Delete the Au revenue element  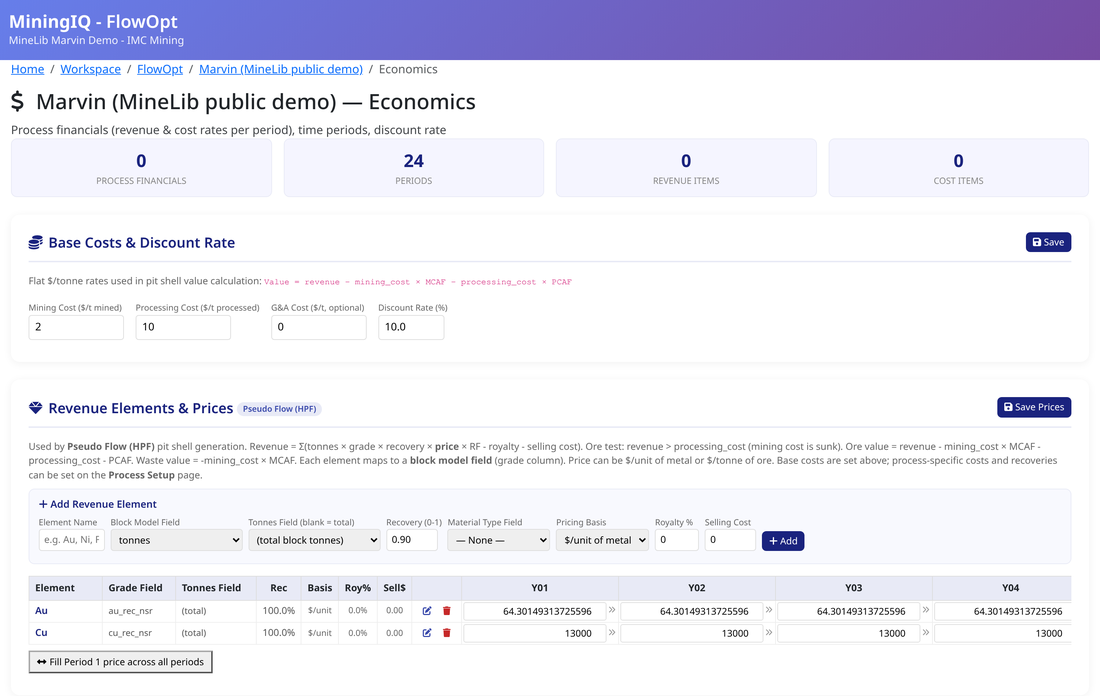(447, 611)
